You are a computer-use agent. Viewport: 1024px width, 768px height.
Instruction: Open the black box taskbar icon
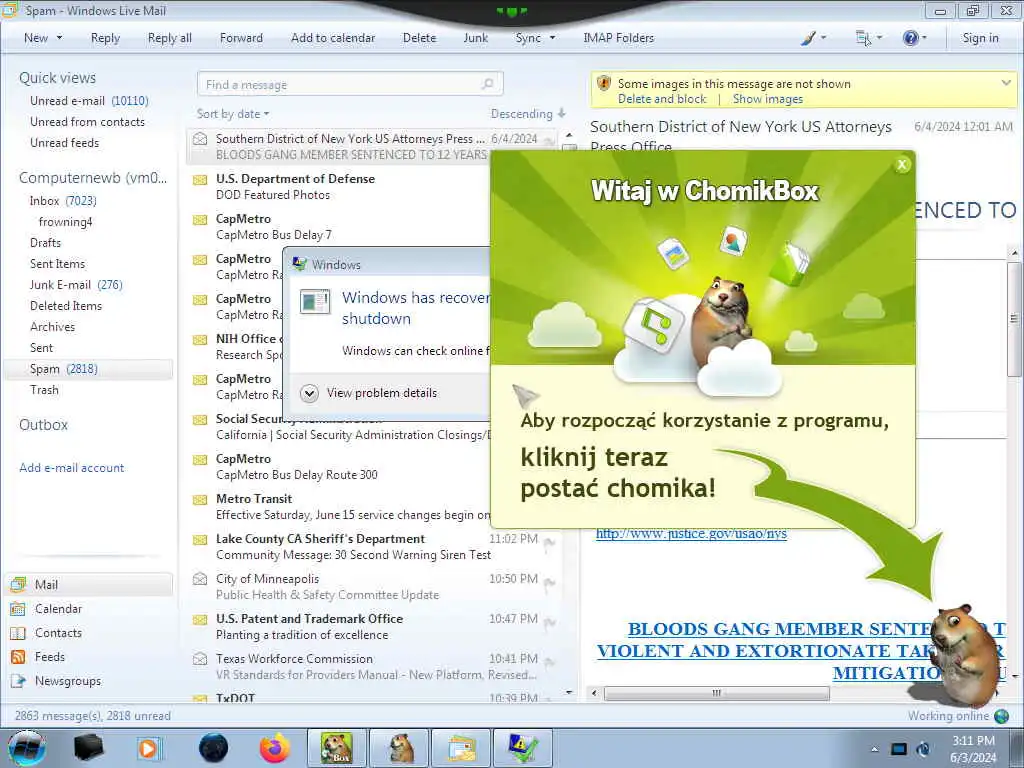(88, 748)
